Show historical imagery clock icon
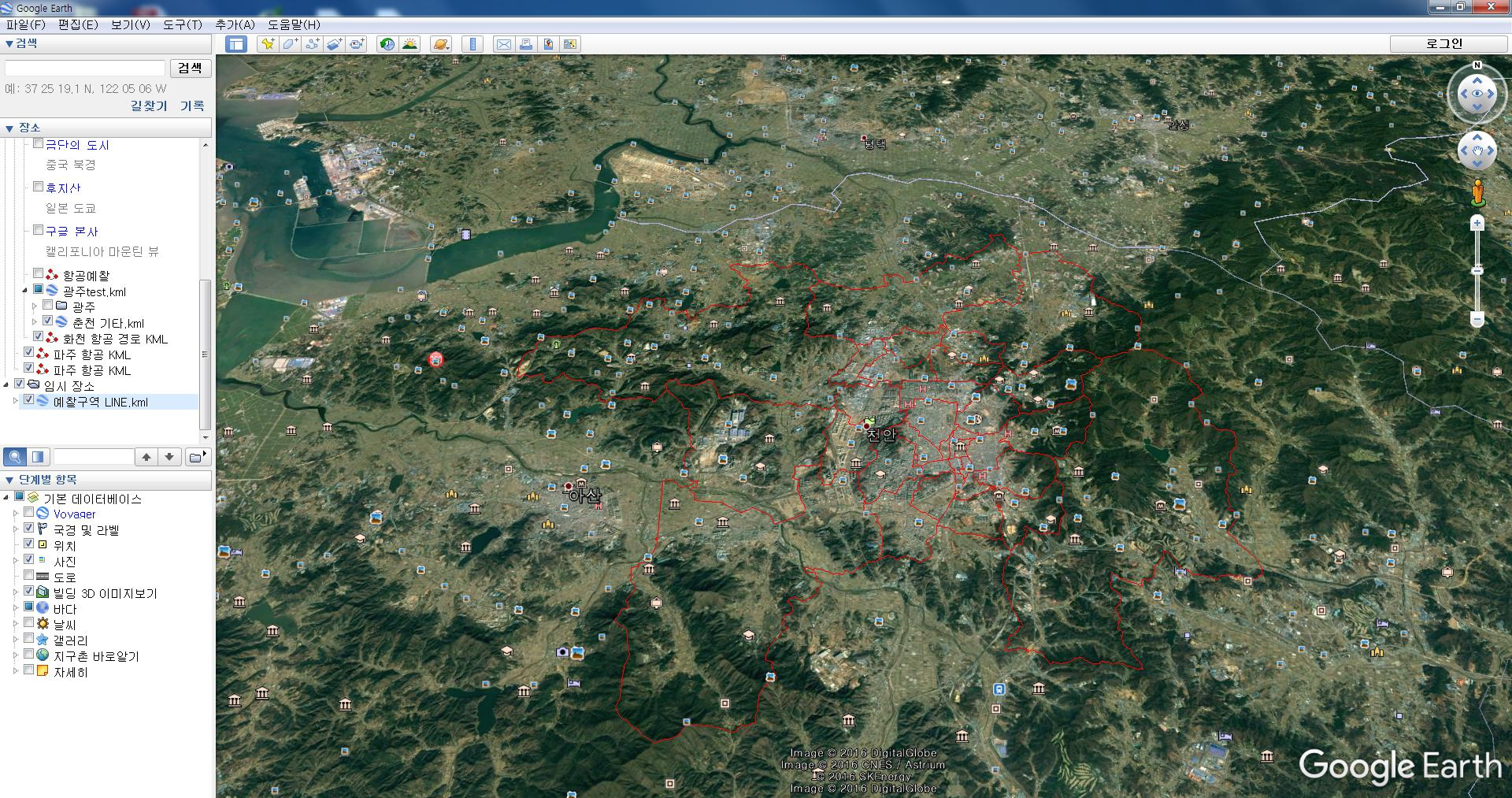 tap(387, 44)
